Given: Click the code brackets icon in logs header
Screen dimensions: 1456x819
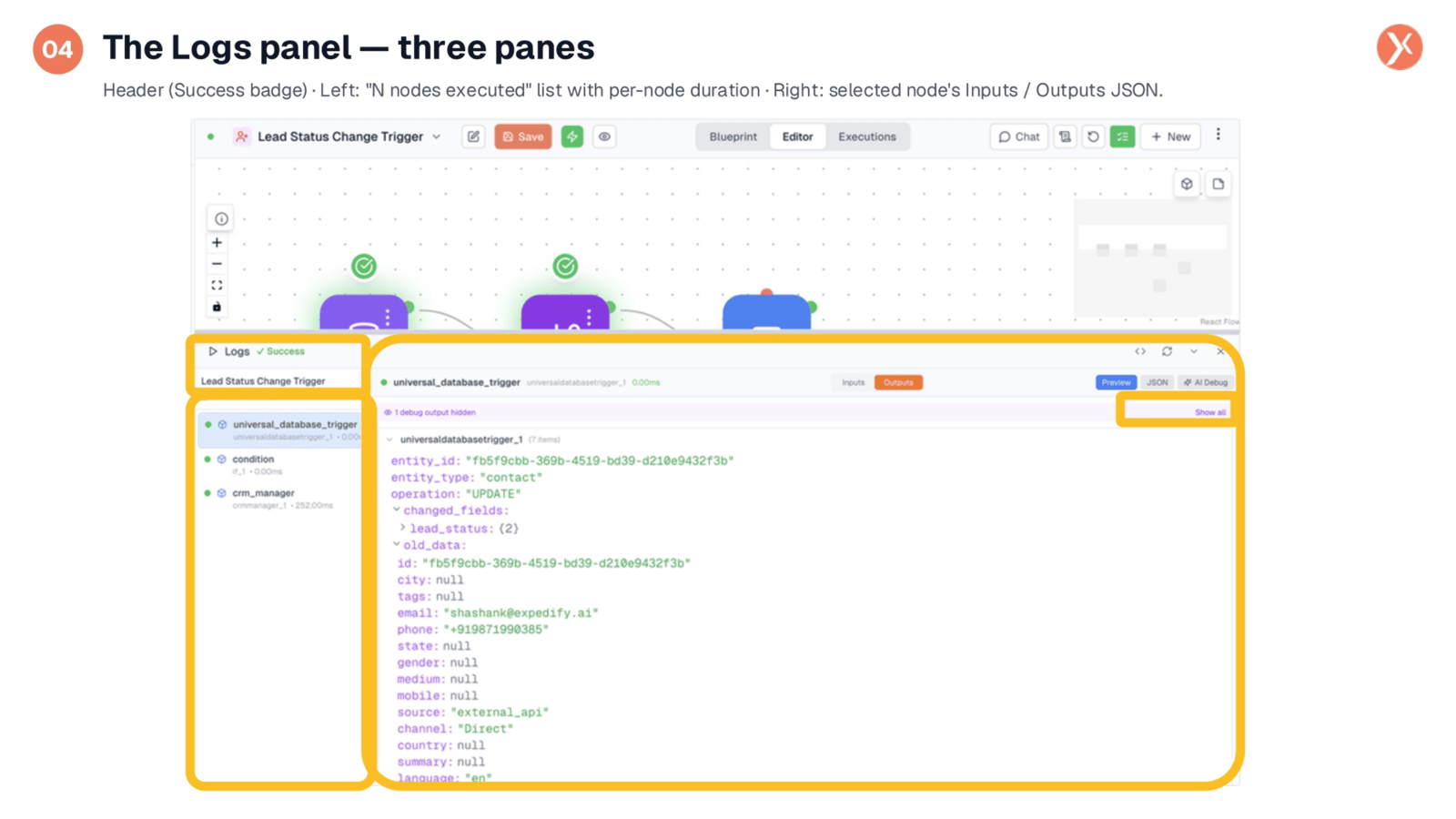Looking at the screenshot, I should coord(1140,351).
